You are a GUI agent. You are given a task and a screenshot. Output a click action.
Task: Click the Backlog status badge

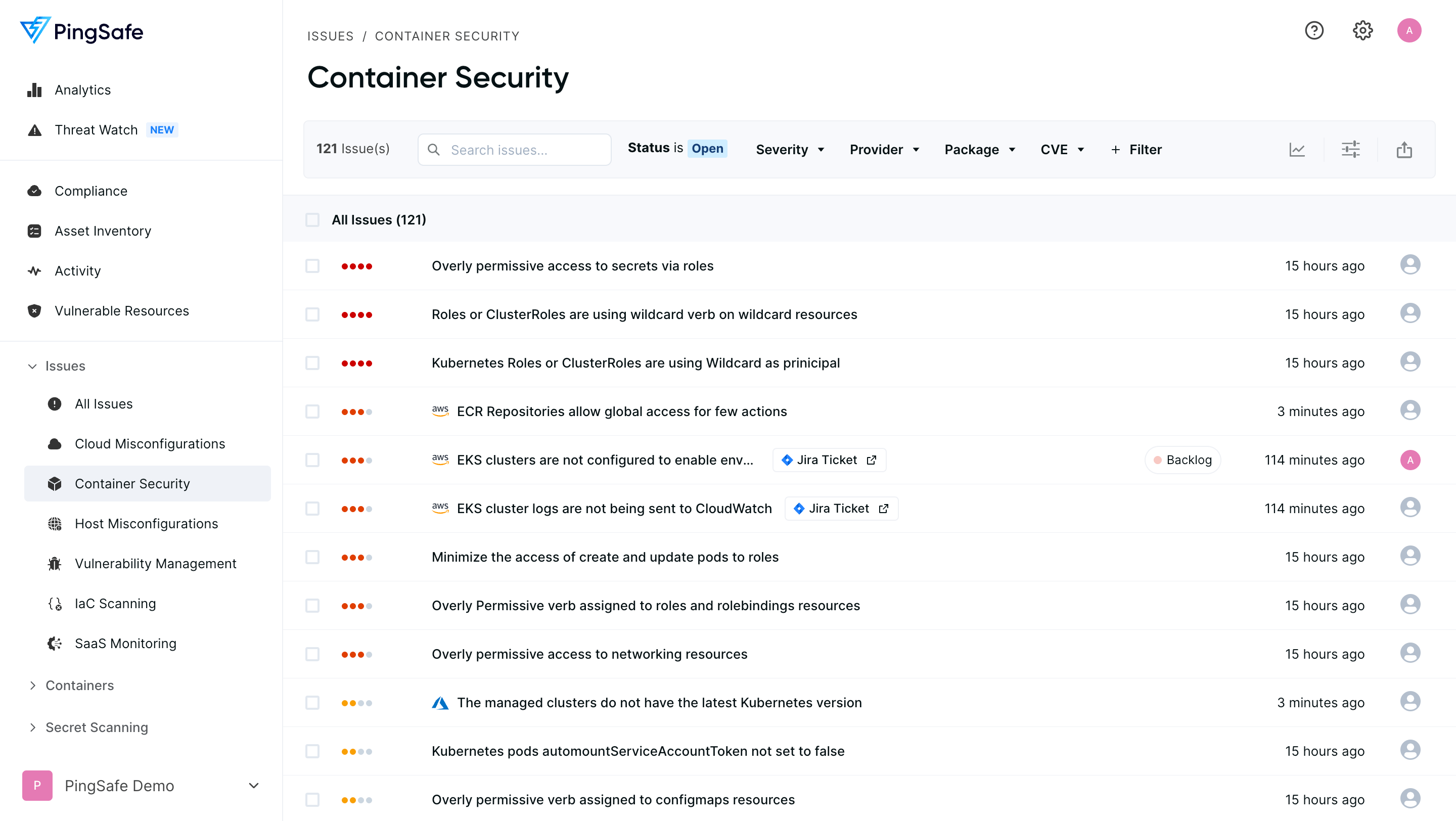tap(1182, 460)
